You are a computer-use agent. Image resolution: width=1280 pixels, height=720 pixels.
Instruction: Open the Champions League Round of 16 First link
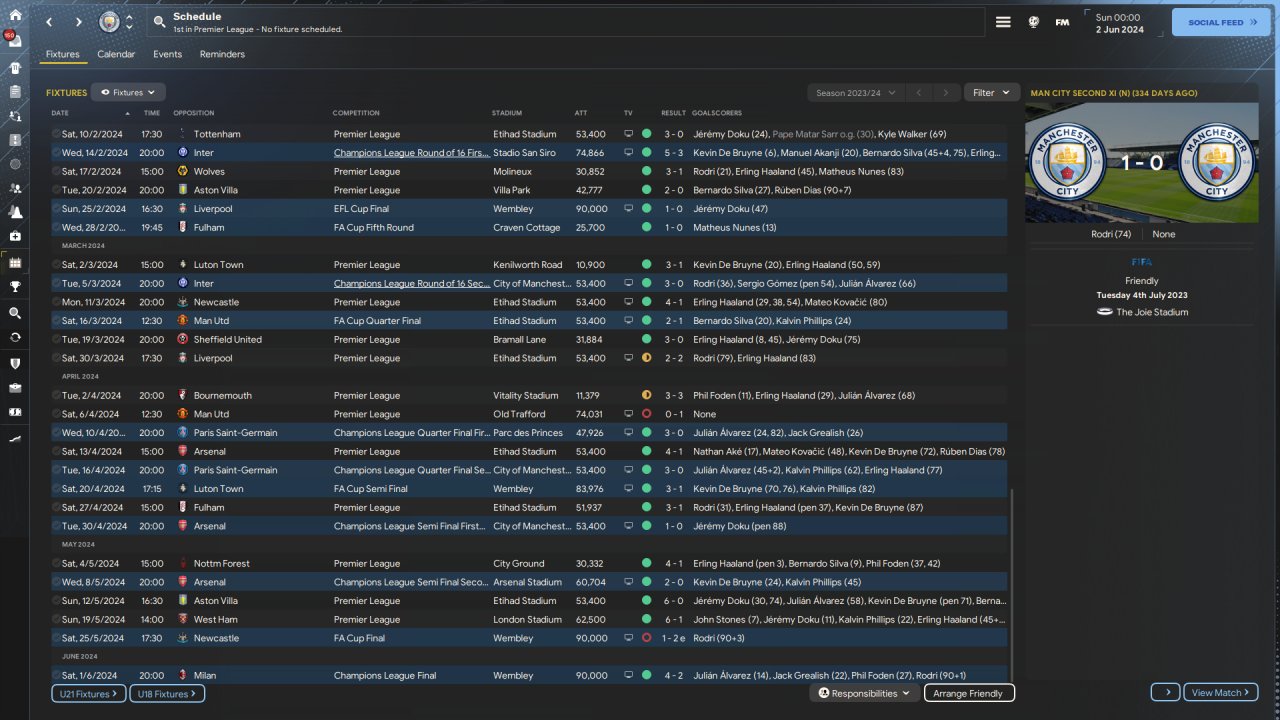coord(411,153)
